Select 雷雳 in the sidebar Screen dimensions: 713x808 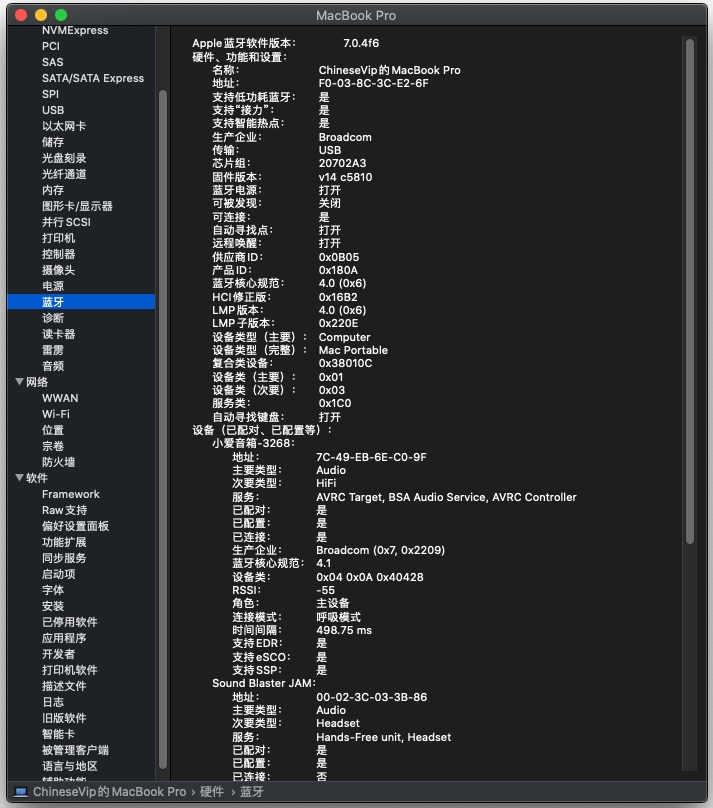(x=53, y=350)
